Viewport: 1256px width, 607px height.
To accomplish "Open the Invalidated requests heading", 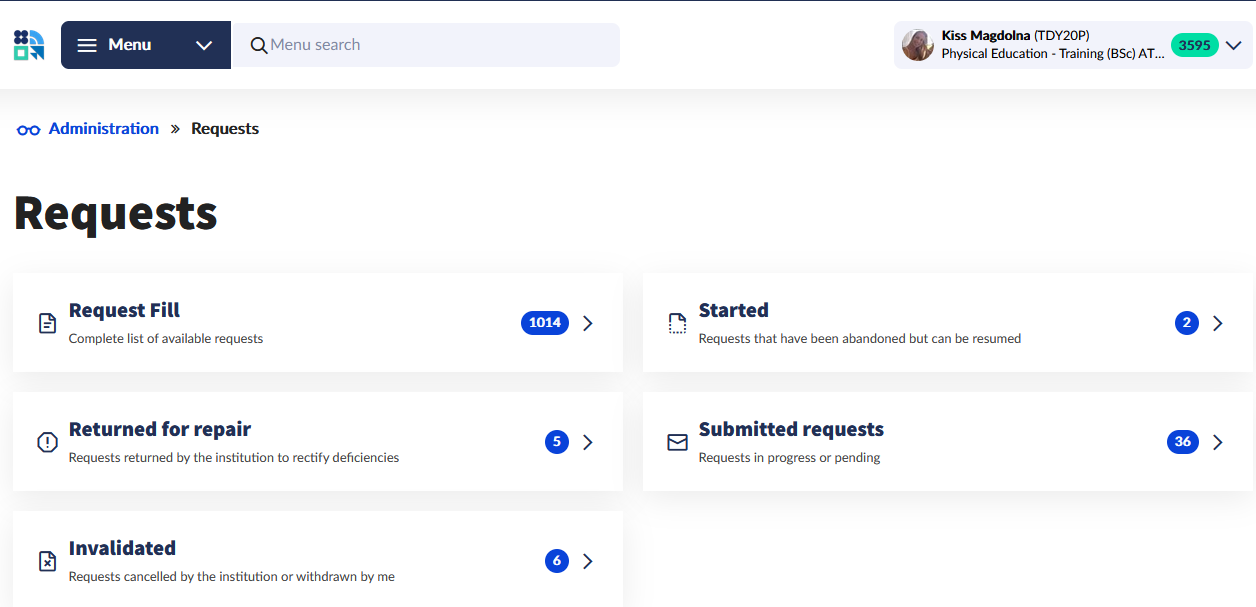I will [x=122, y=548].
